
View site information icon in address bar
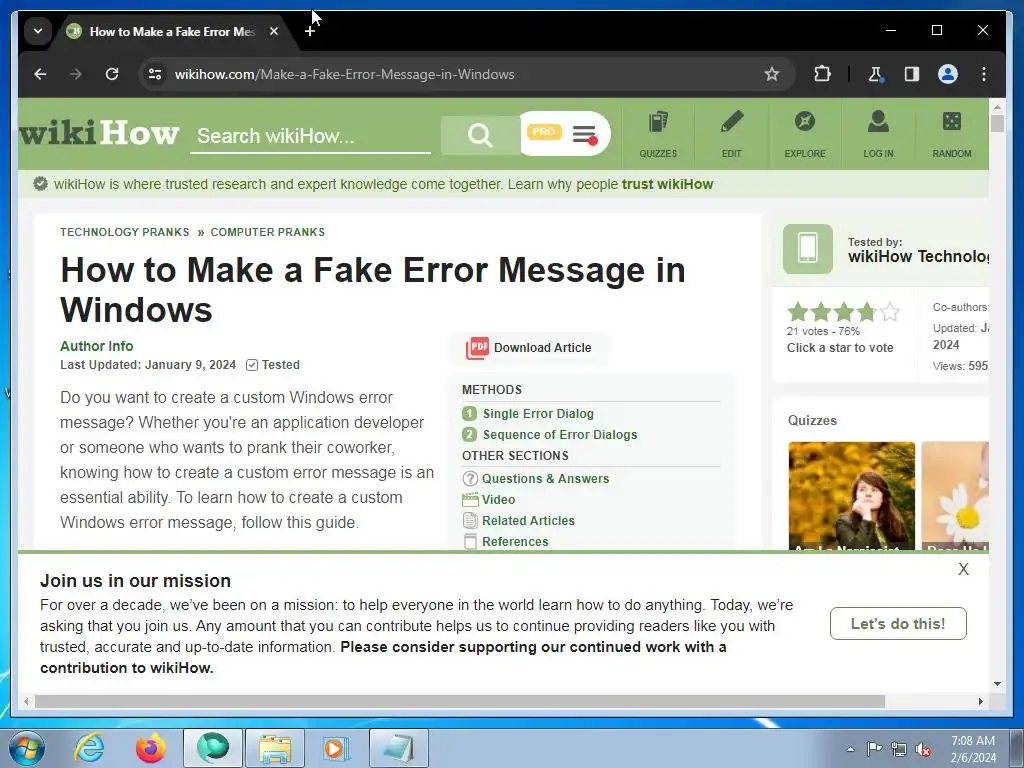[x=155, y=74]
